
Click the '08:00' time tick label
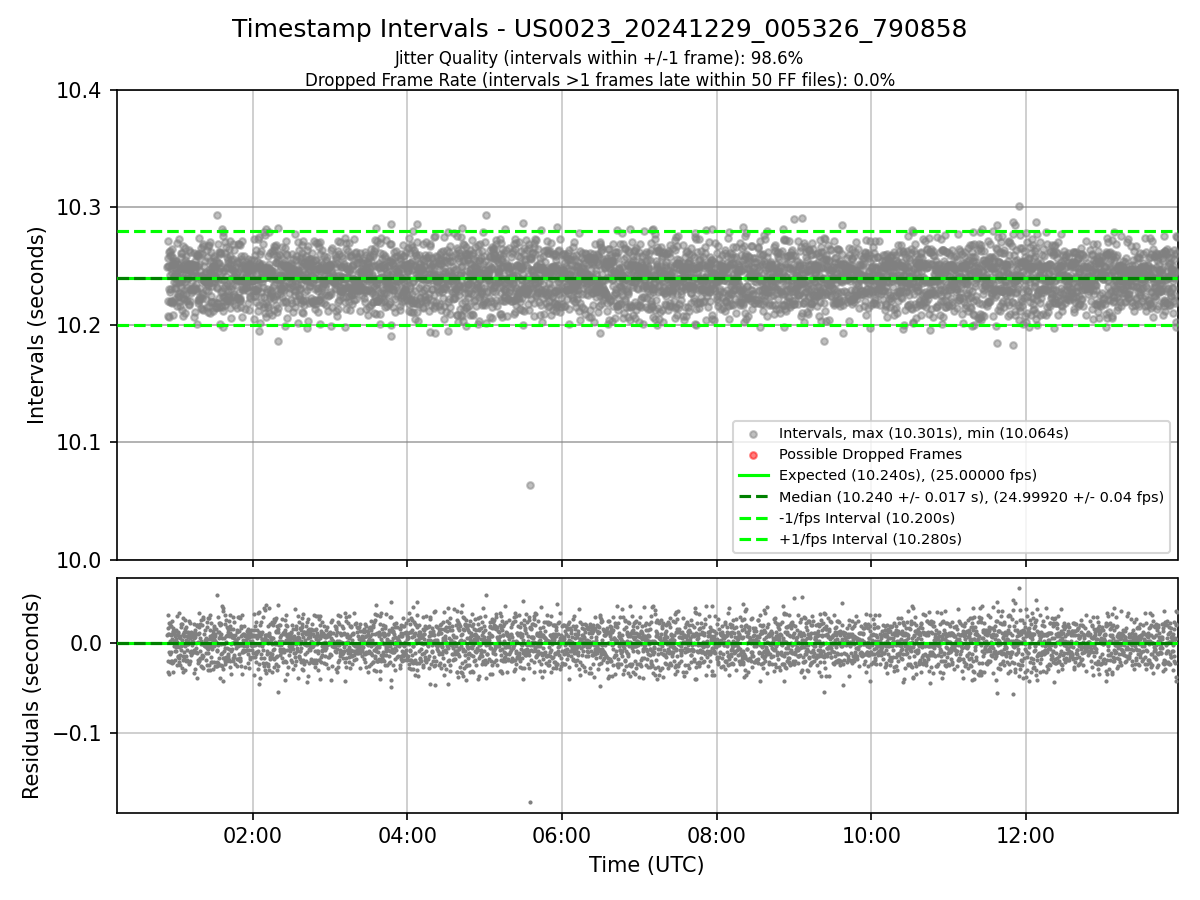click(x=716, y=836)
